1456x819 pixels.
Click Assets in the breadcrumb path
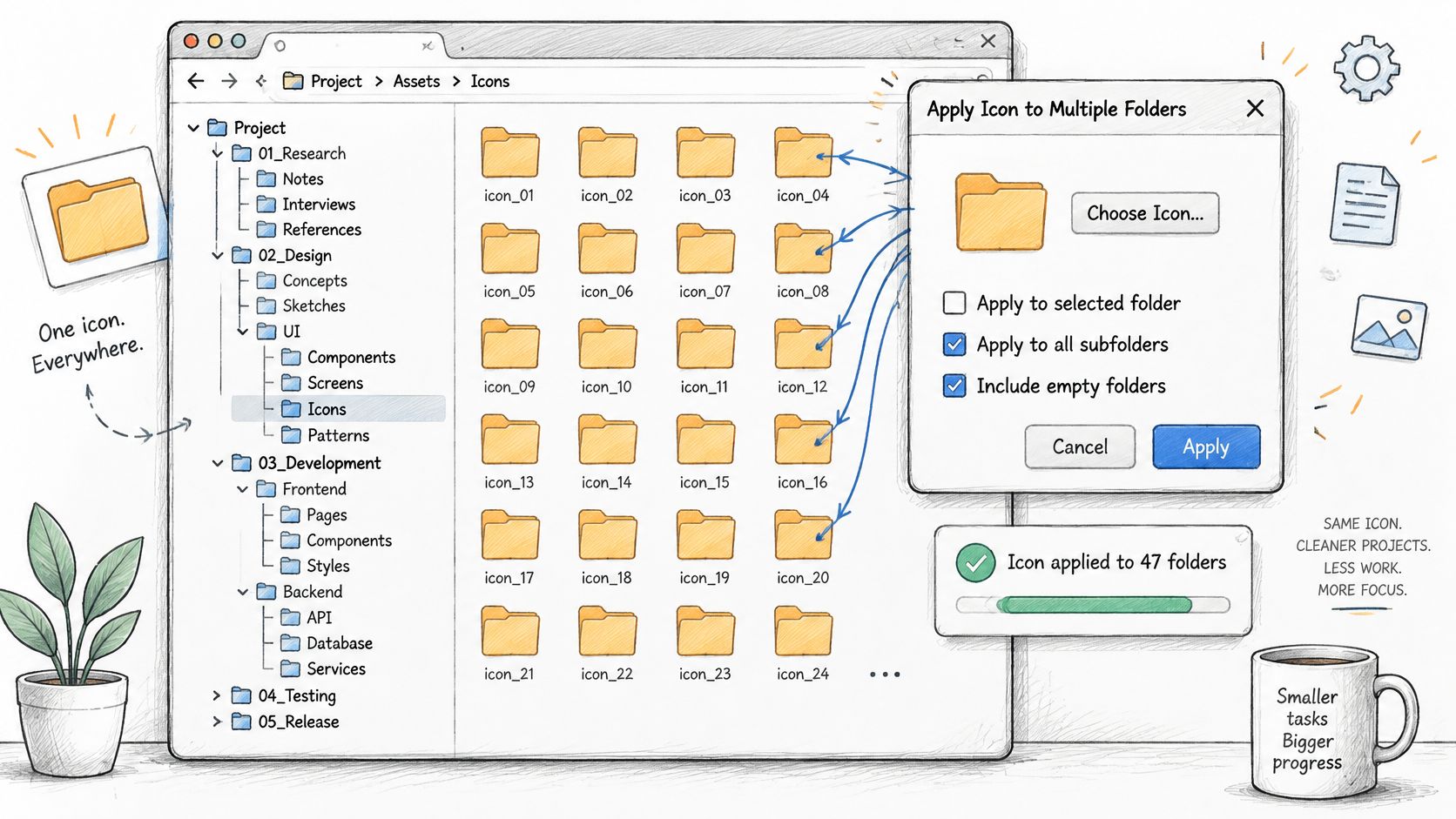416,81
